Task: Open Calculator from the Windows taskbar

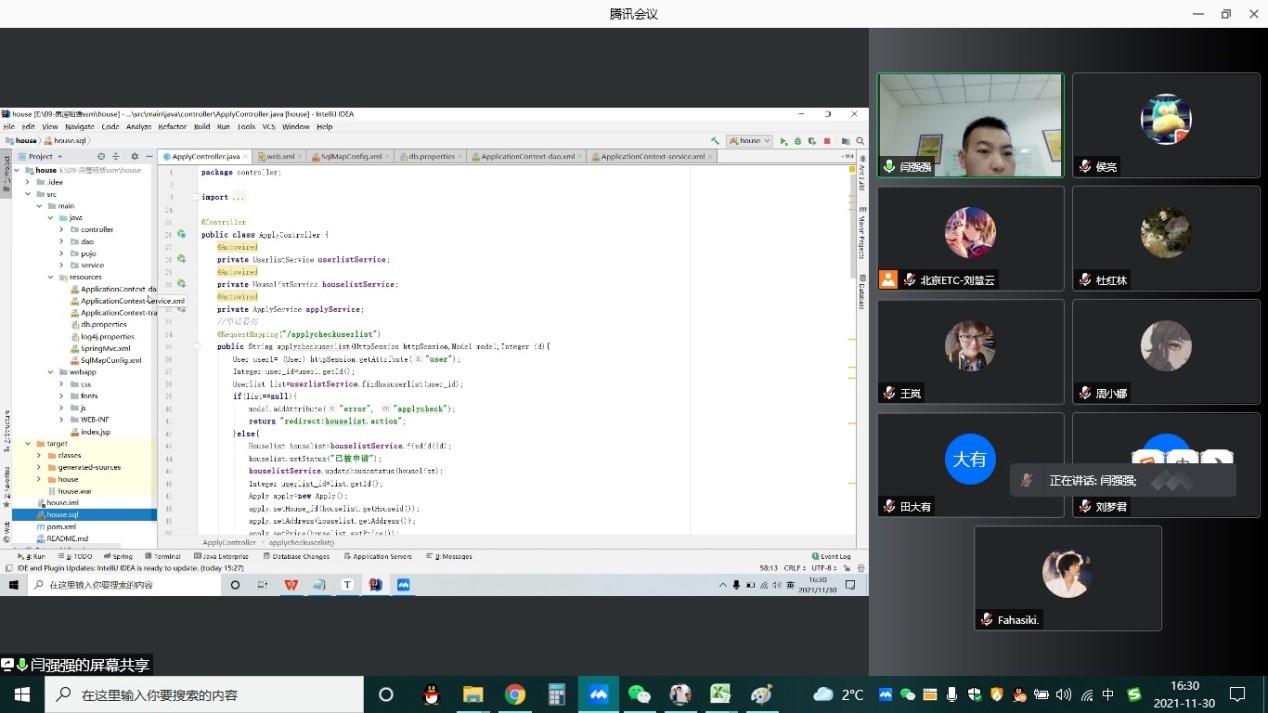Action: coord(557,694)
